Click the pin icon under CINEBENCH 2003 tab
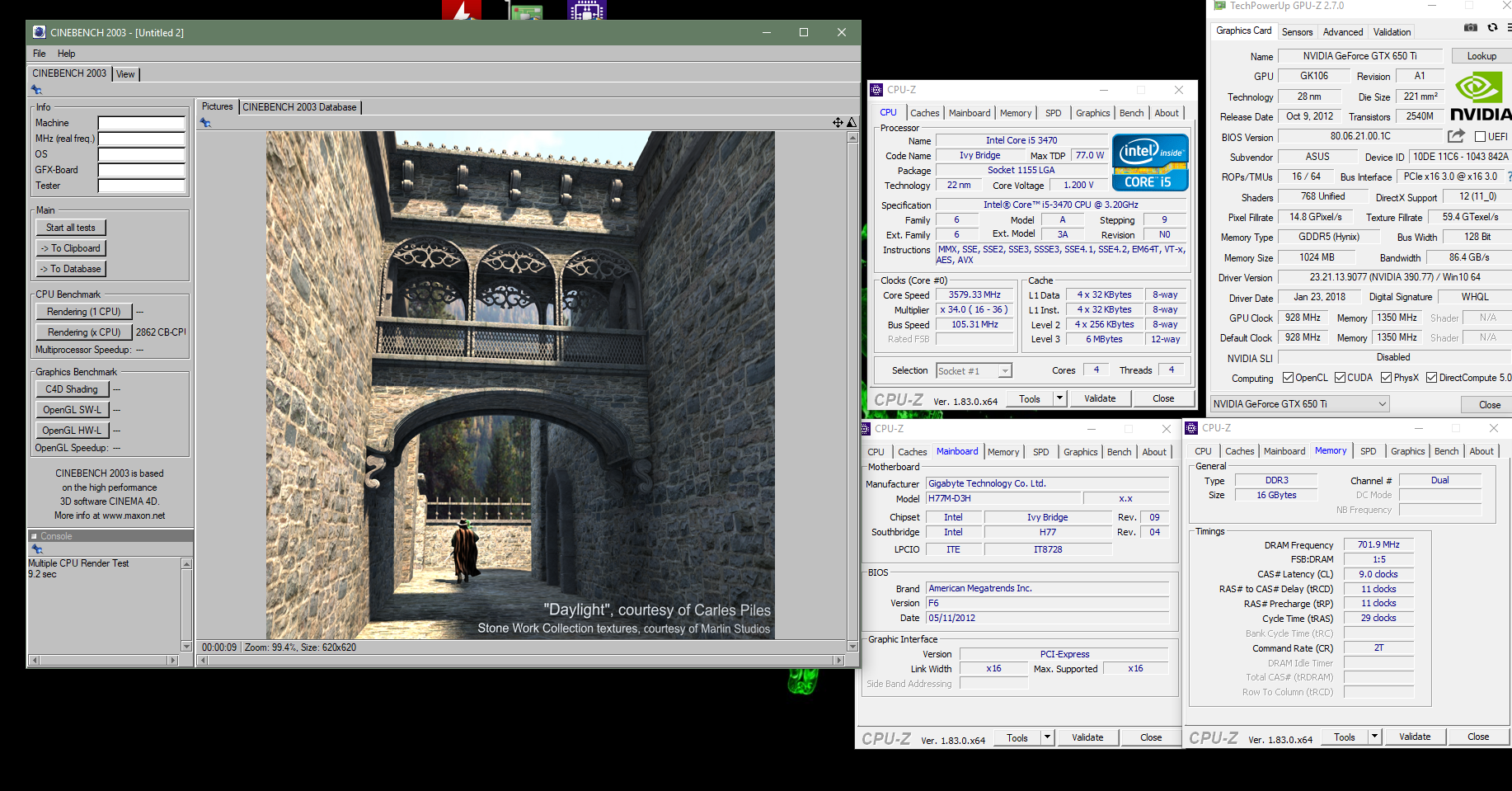1512x791 pixels. coord(36,89)
